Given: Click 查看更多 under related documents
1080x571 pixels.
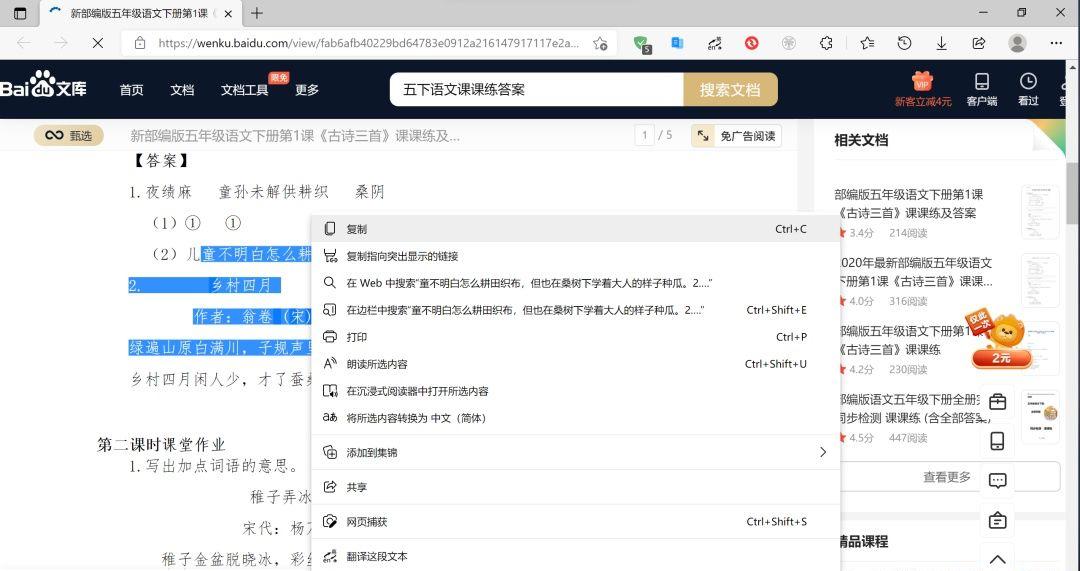Looking at the screenshot, I should pos(946,477).
